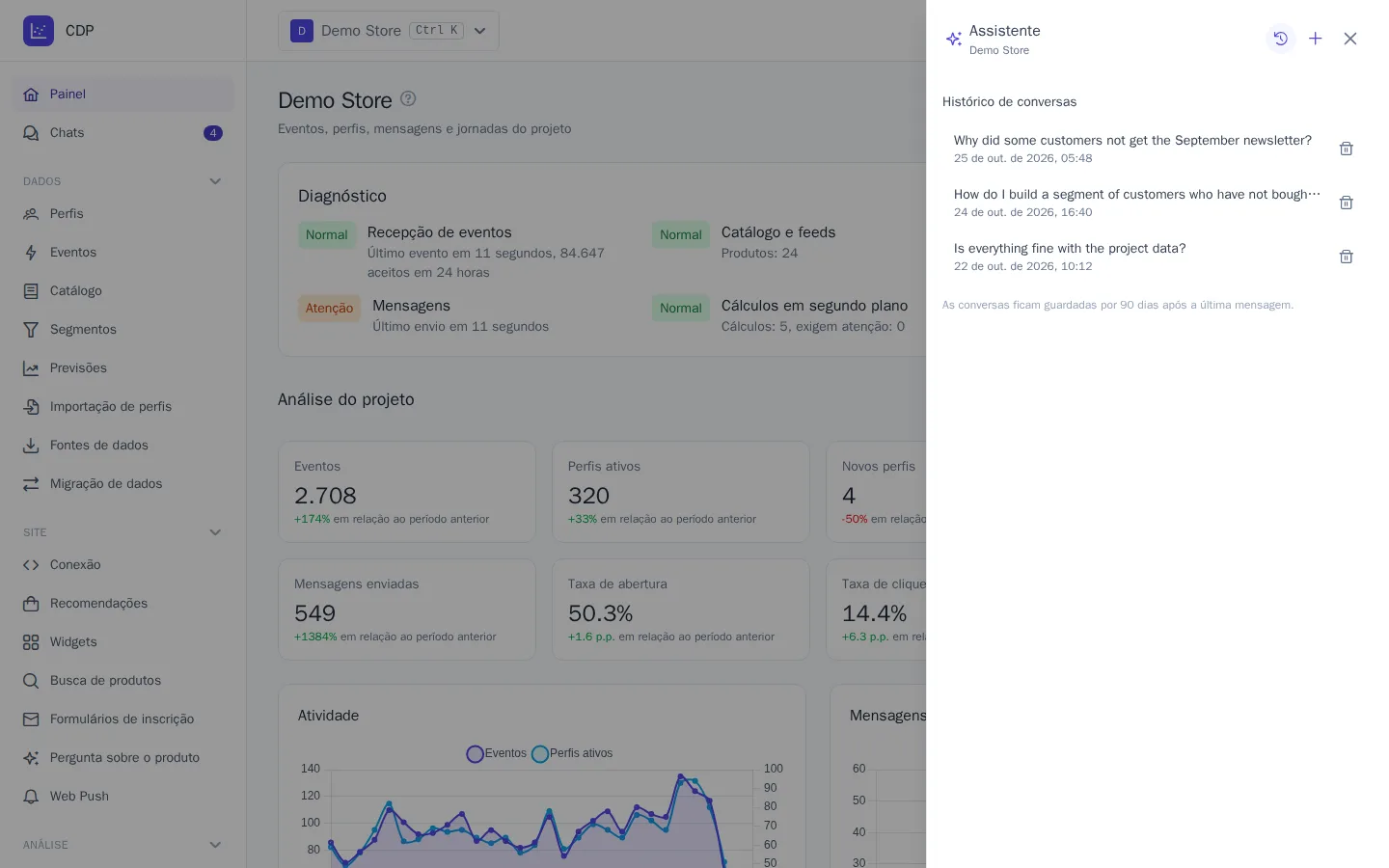This screenshot has width=1389, height=868.
Task: Open Eventos in the sidebar
Action: point(123,252)
